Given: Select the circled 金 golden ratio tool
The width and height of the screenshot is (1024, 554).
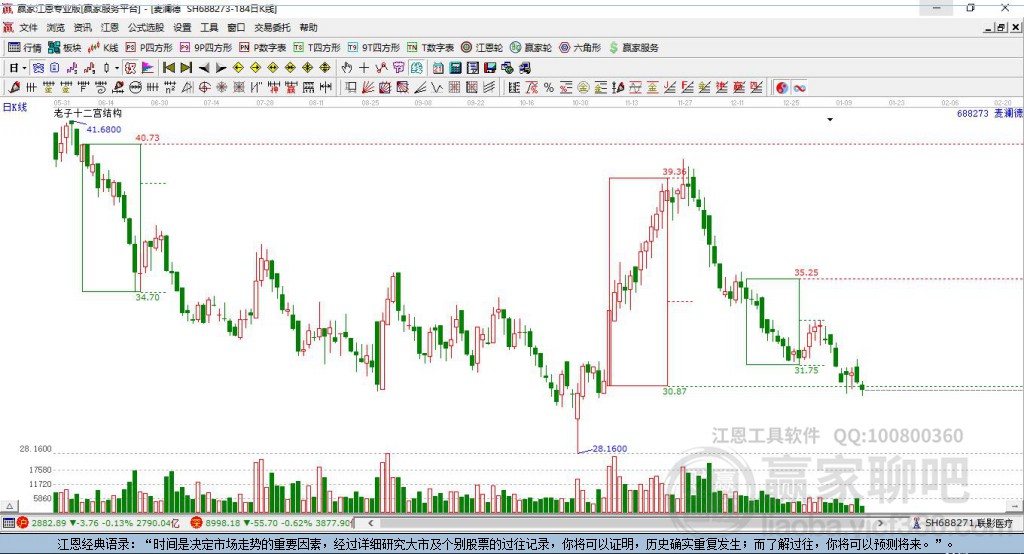Looking at the screenshot, I should coord(583,88).
